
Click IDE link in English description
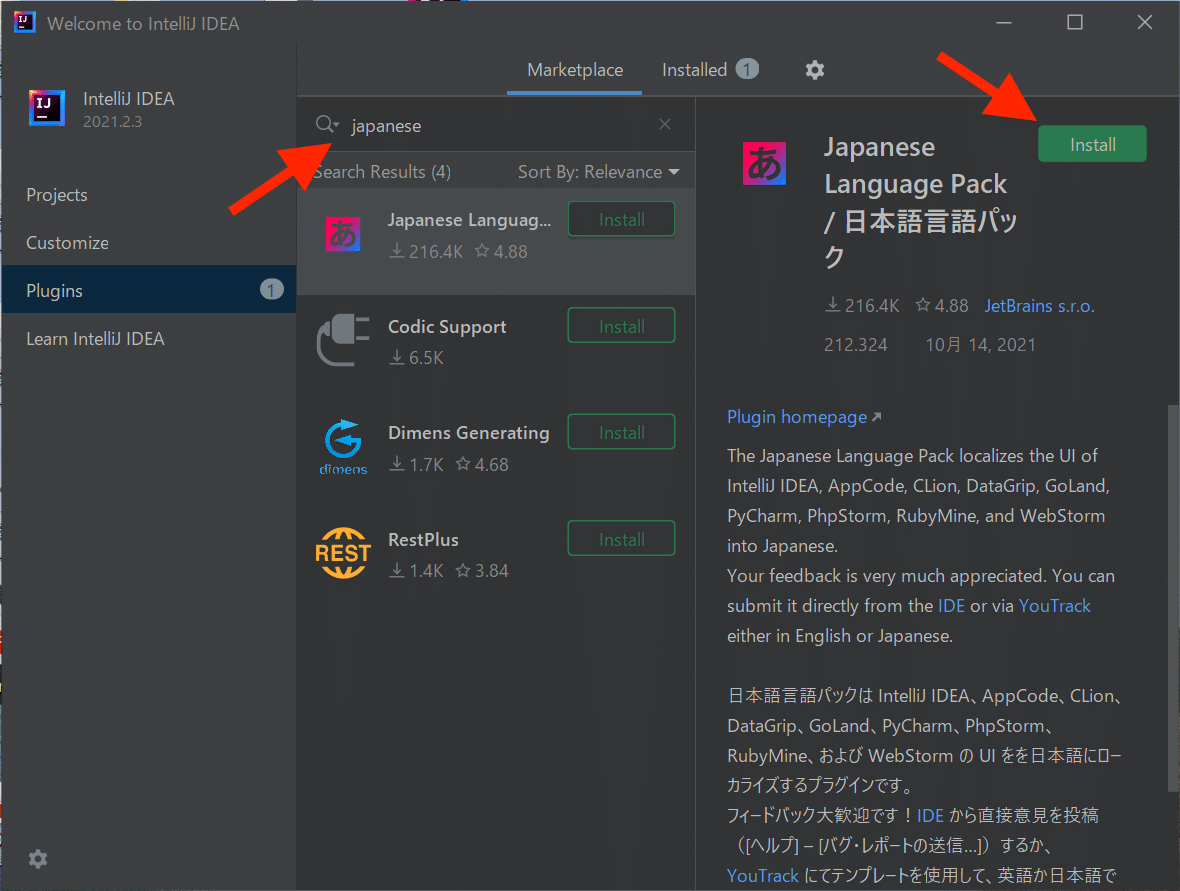[x=951, y=606]
